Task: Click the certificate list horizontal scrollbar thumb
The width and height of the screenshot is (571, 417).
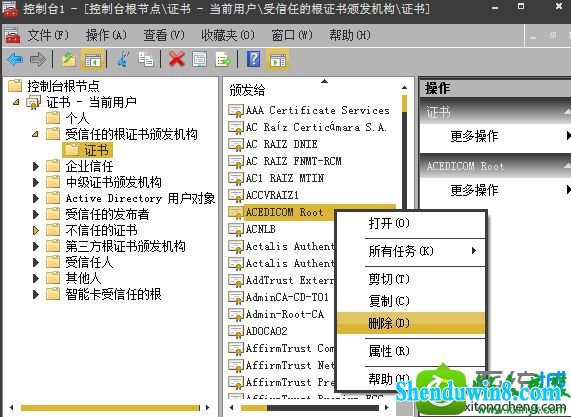Action: (253, 408)
